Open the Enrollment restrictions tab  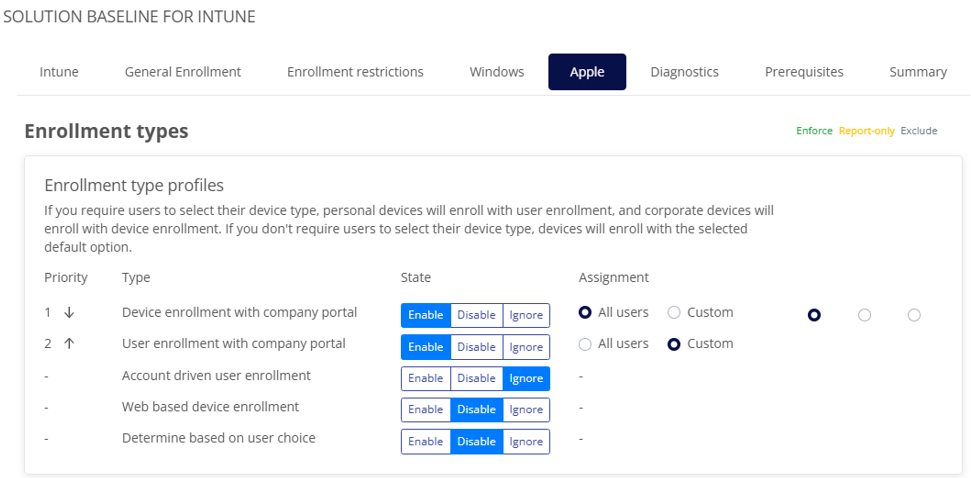click(x=355, y=72)
